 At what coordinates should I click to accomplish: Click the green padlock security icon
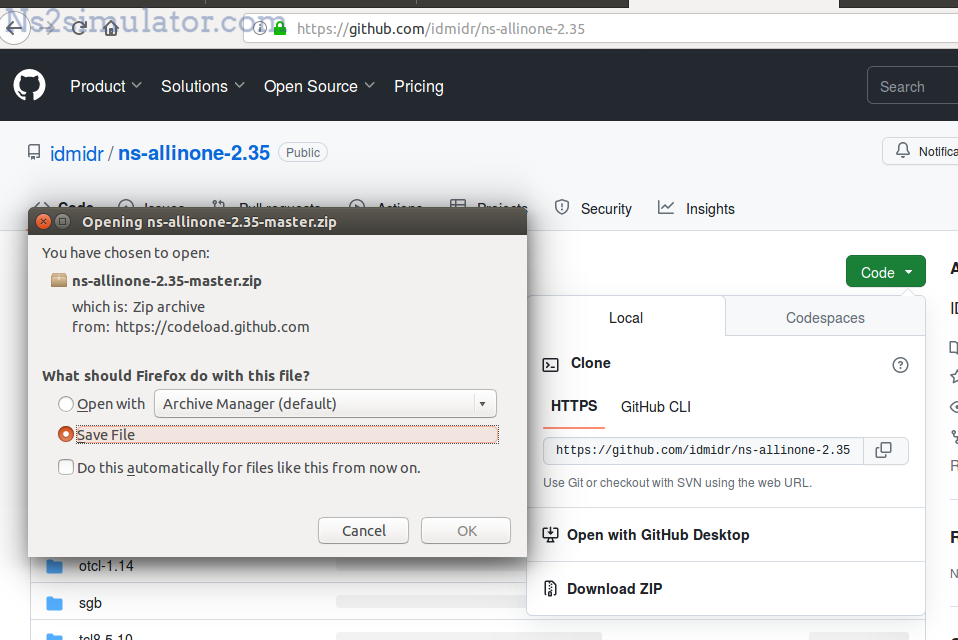point(280,28)
